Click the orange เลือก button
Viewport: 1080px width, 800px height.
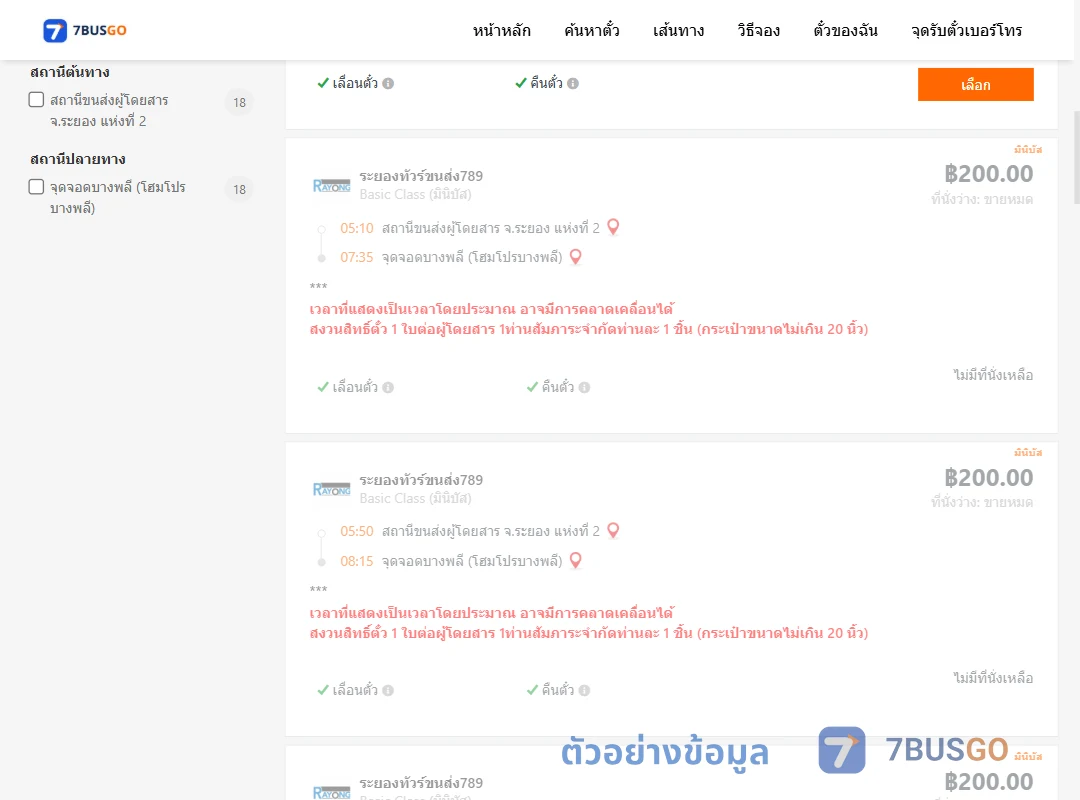pos(975,84)
